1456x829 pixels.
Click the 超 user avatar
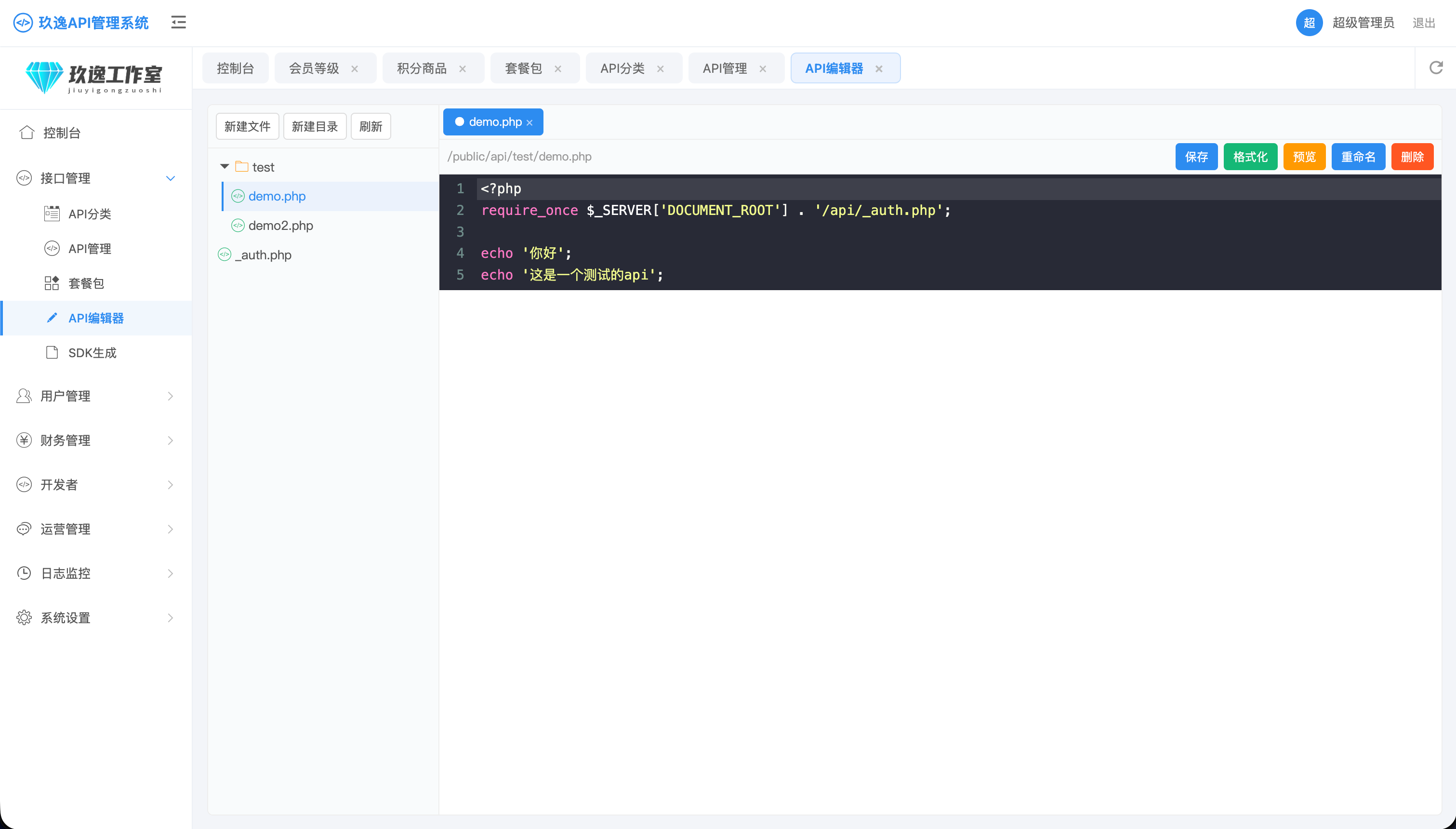point(1309,23)
